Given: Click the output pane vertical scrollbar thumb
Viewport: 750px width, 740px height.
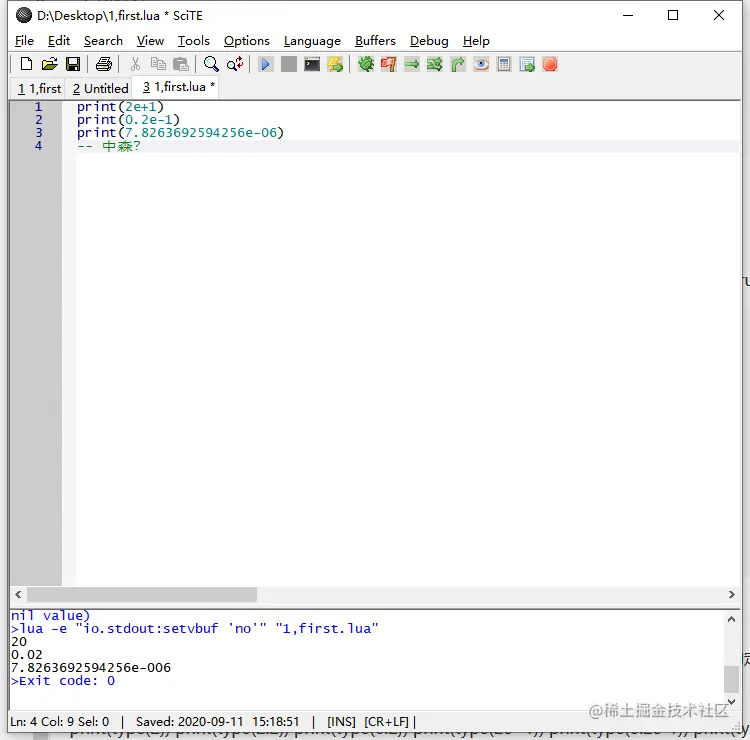Looking at the screenshot, I should [731, 679].
